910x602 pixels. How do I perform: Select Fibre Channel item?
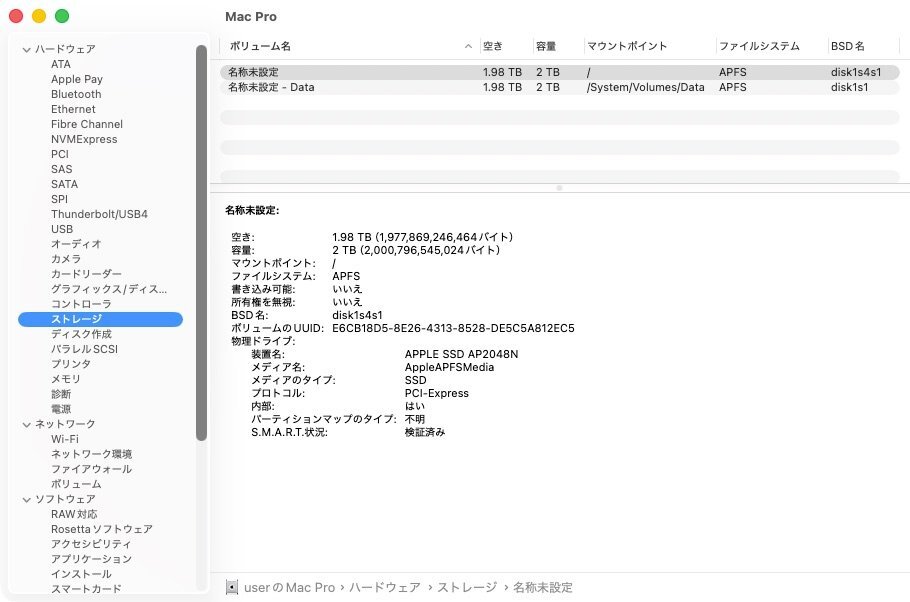pos(86,124)
